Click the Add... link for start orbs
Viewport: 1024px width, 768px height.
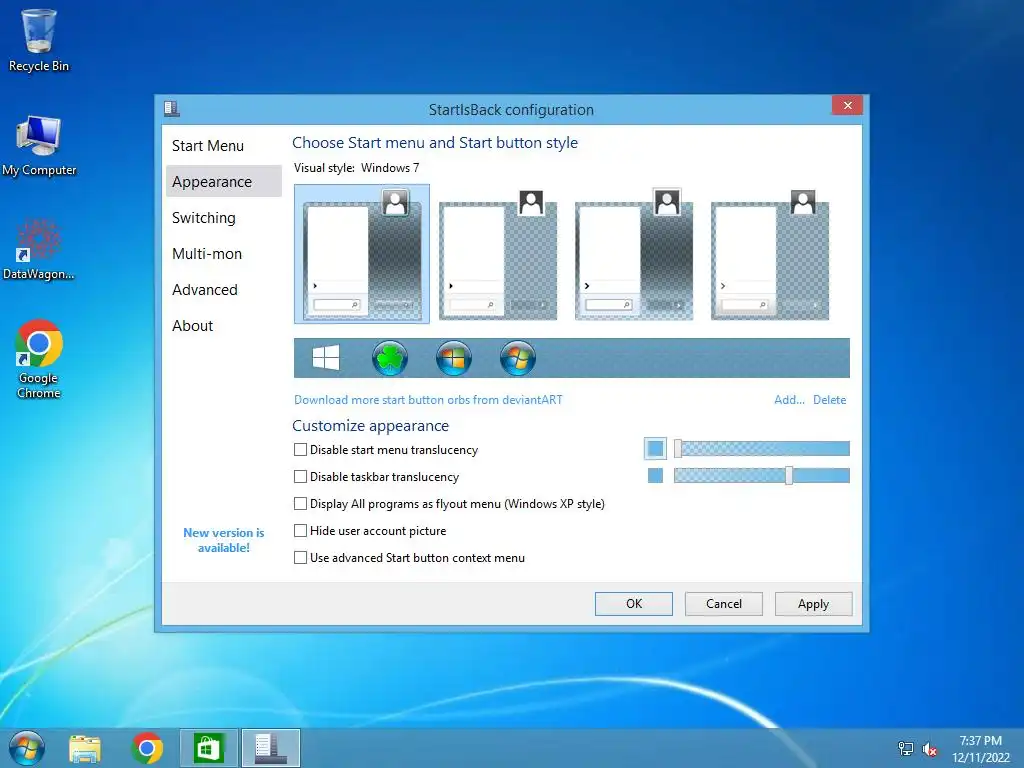click(789, 400)
